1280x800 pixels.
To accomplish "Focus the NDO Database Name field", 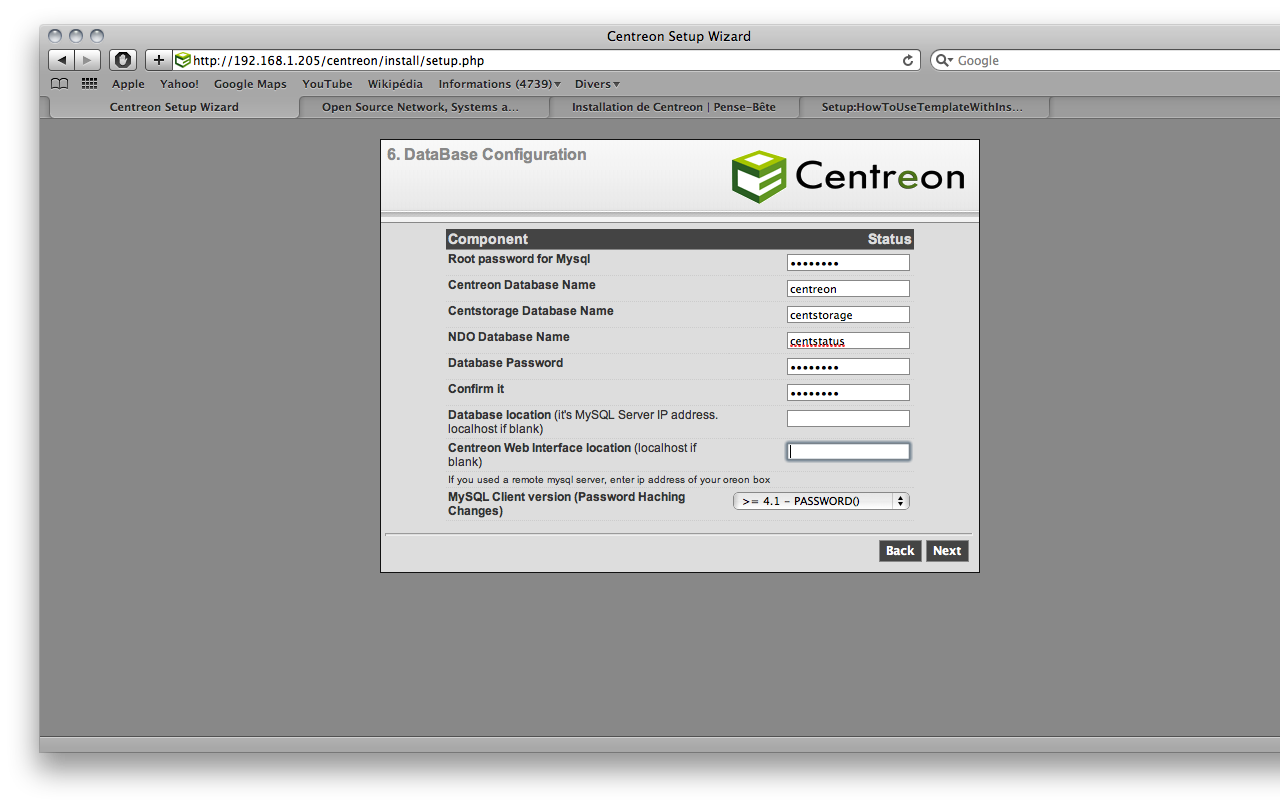I will click(848, 341).
